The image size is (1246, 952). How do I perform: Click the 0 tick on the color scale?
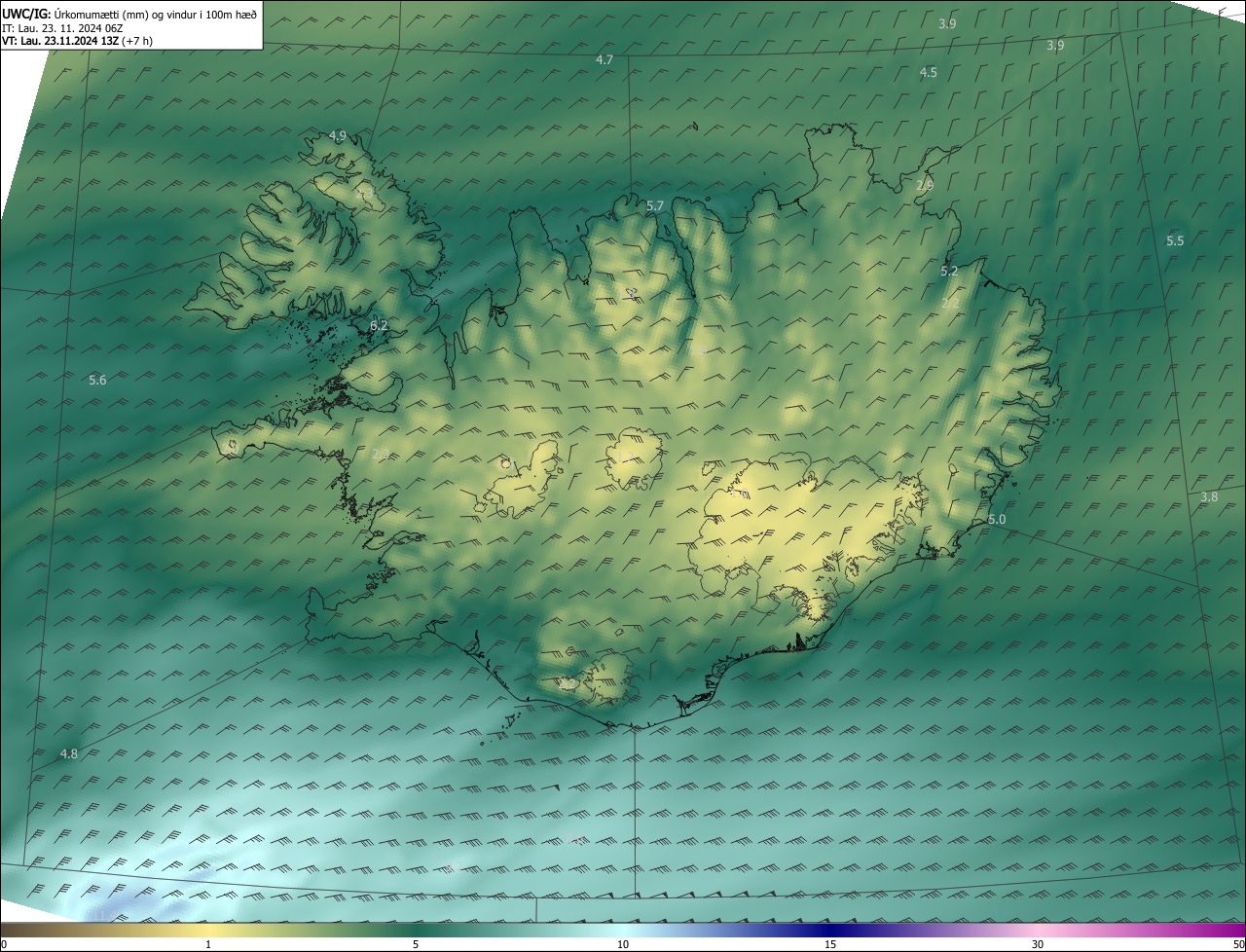tap(4, 944)
